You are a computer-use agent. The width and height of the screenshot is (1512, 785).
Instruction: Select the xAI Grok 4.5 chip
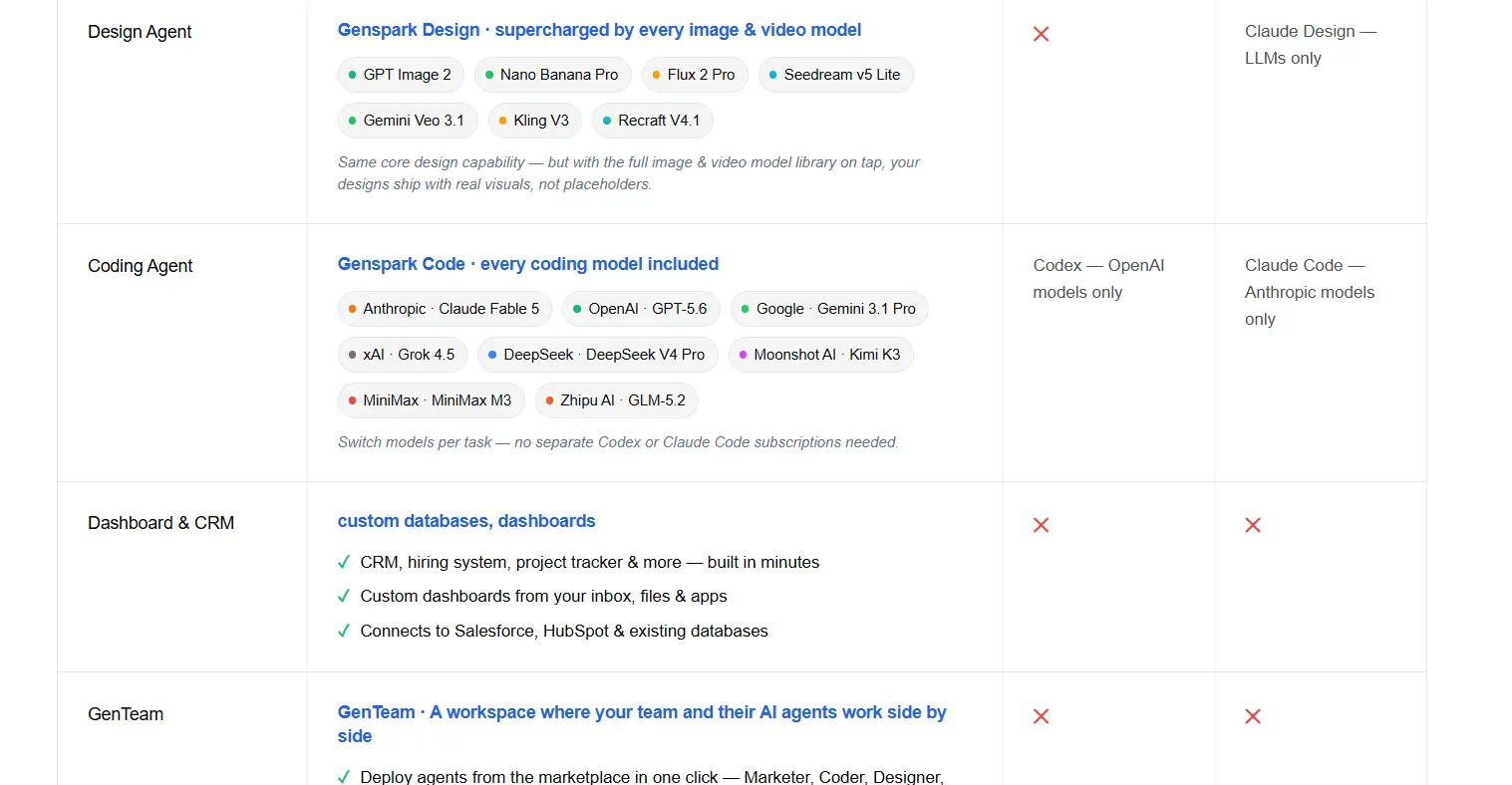pyautogui.click(x=403, y=355)
